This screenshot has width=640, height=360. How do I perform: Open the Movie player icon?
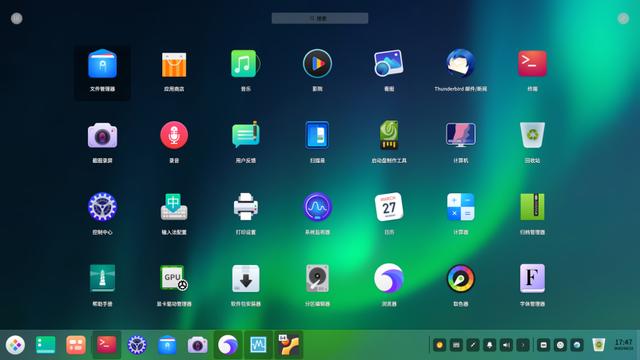(317, 64)
